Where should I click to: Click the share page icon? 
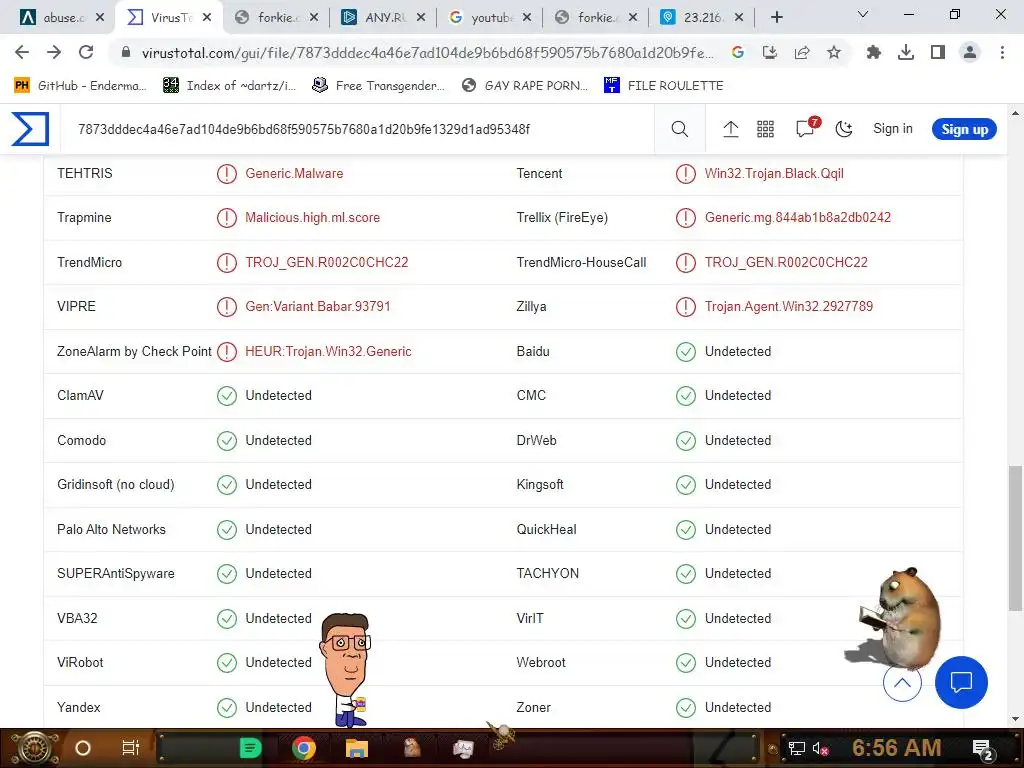(x=801, y=52)
